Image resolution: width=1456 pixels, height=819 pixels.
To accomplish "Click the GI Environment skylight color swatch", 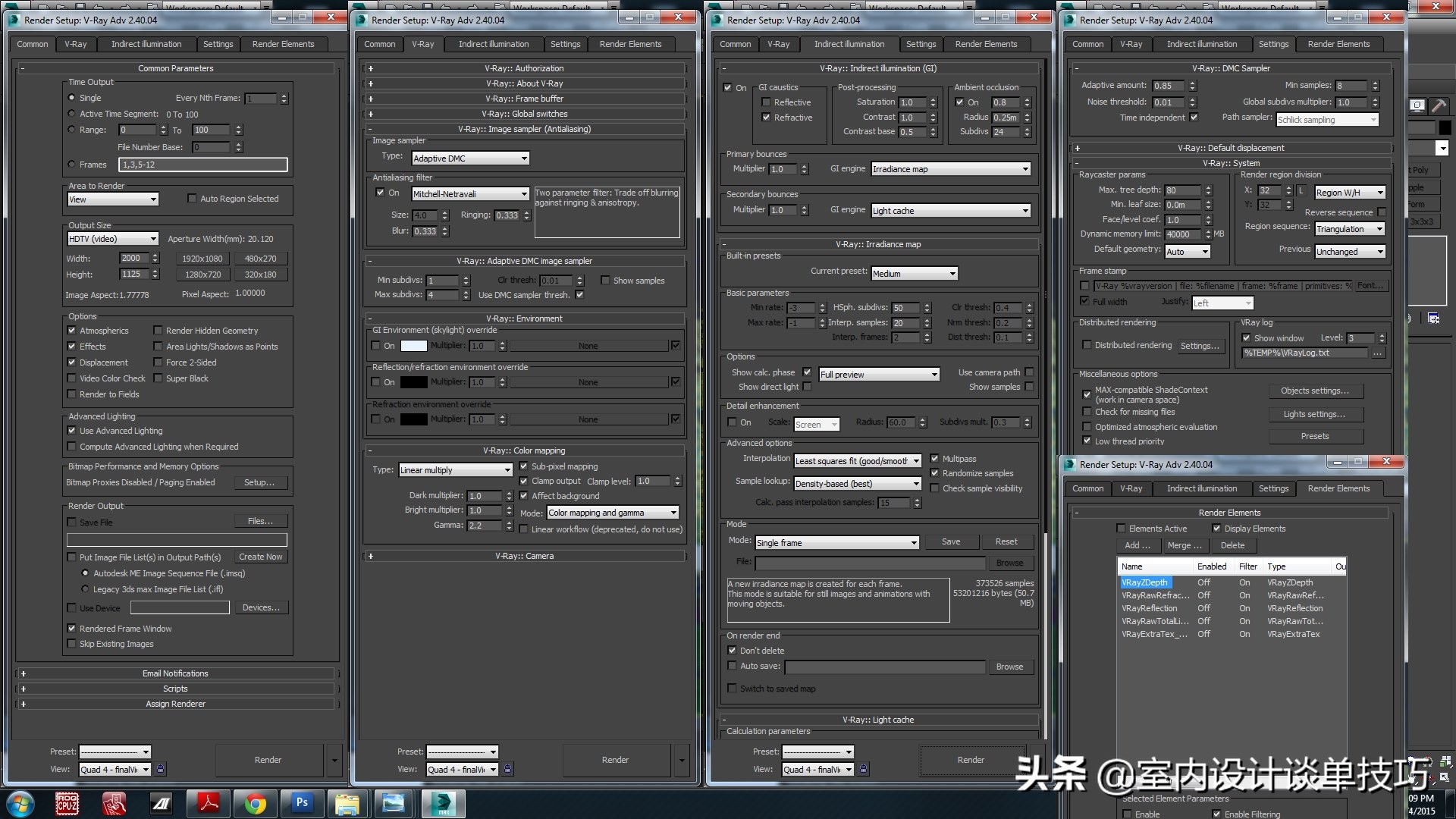I will point(413,346).
